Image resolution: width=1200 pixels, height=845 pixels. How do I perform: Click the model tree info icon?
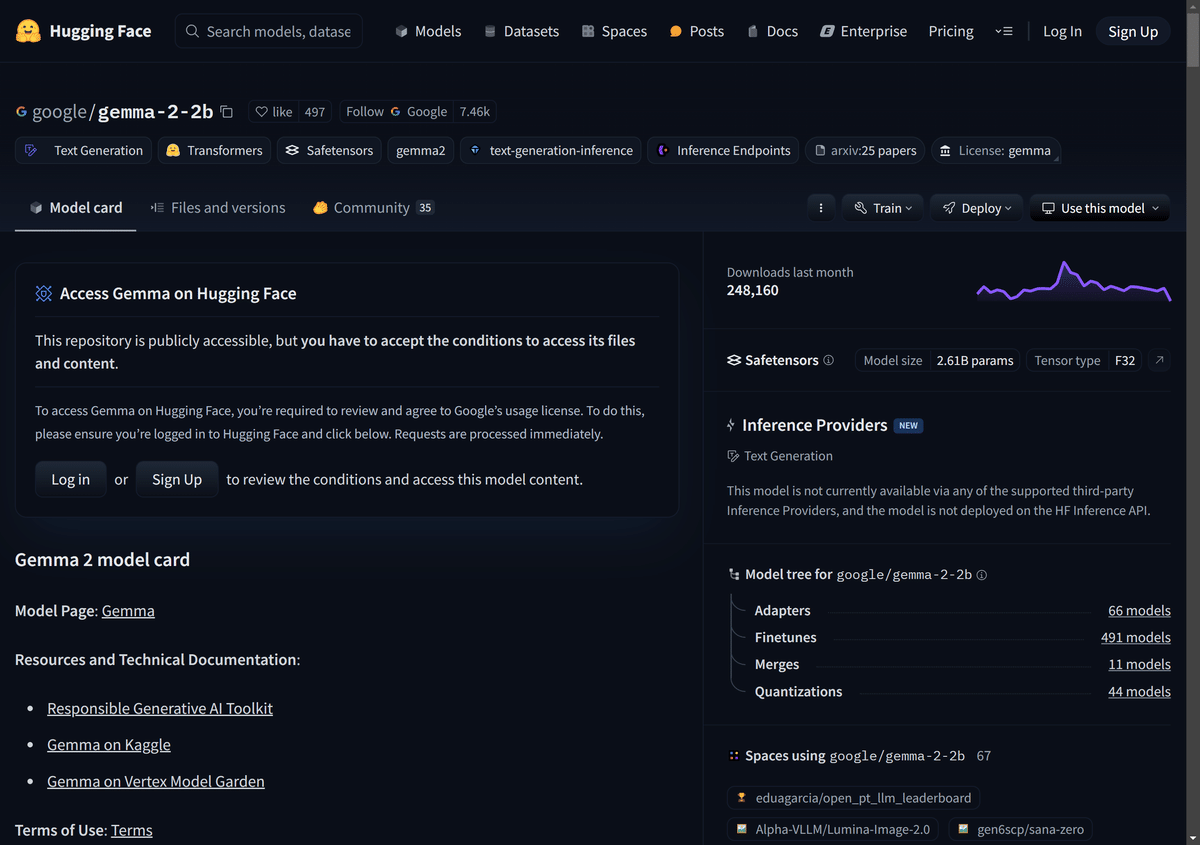(x=982, y=575)
